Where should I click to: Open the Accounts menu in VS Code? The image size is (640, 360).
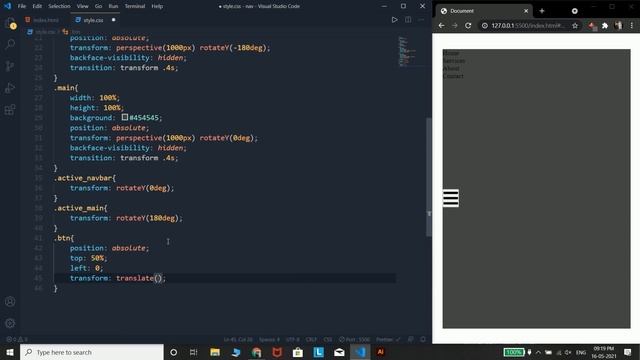pos(10,302)
